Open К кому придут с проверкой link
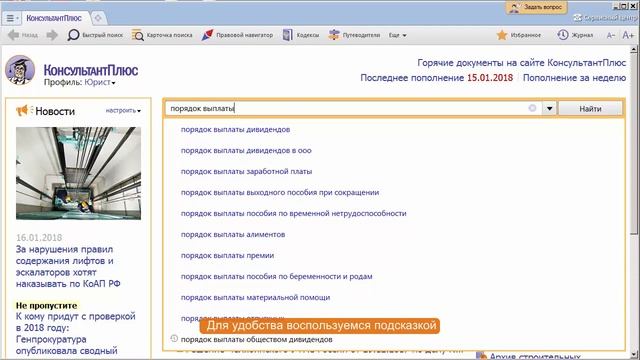640x360 pixels. click(75, 333)
